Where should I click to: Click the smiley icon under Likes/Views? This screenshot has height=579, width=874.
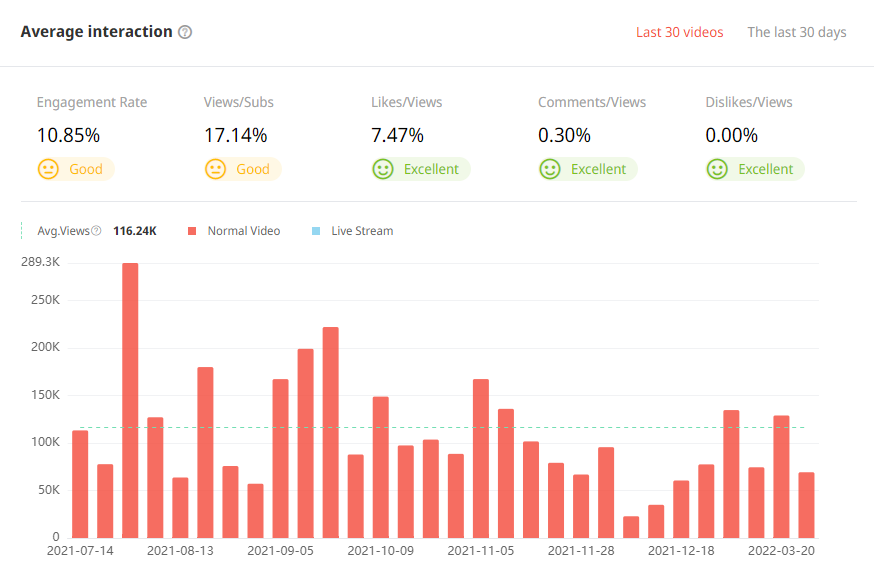pos(383,169)
